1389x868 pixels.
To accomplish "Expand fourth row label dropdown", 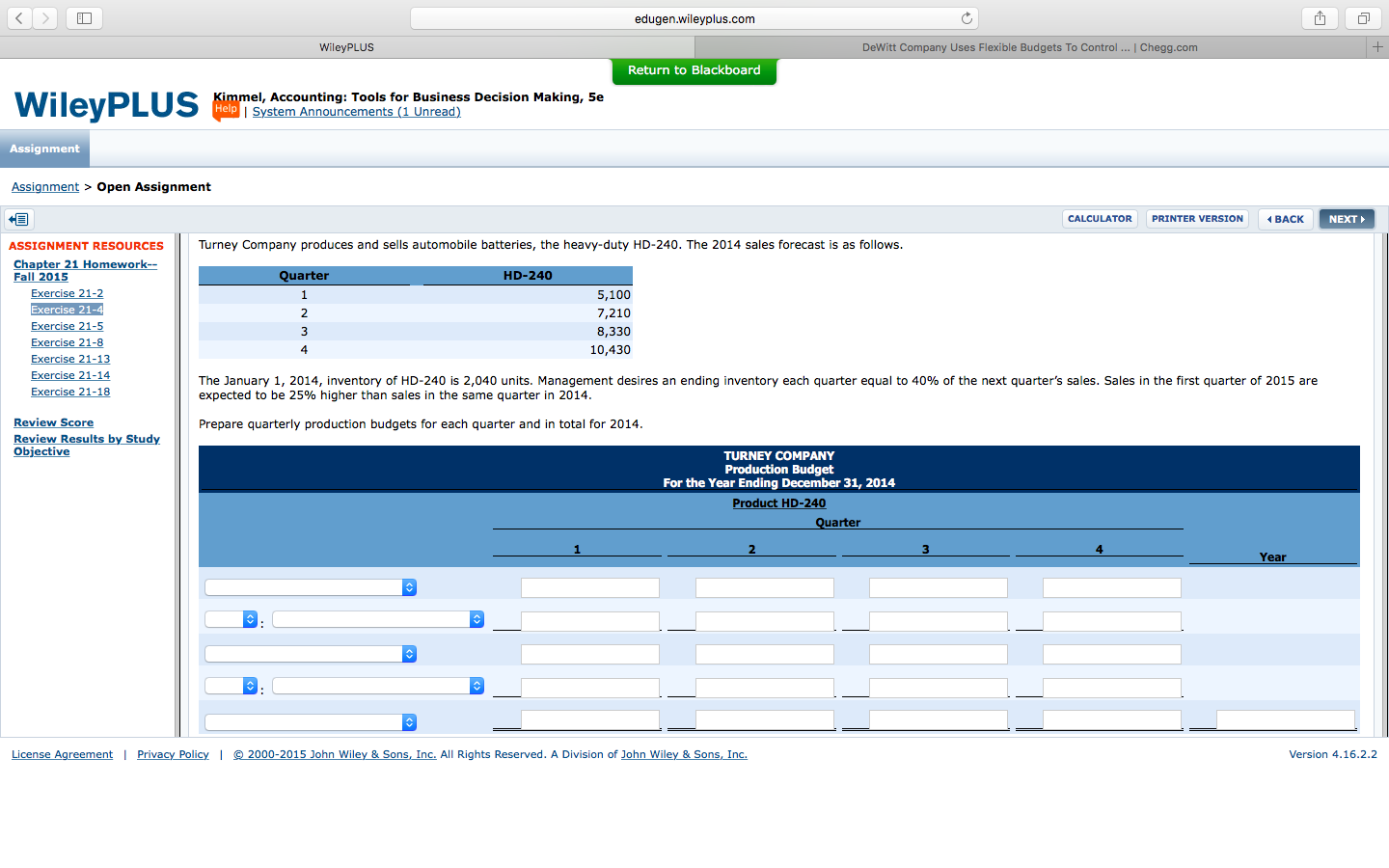I will pyautogui.click(x=378, y=686).
